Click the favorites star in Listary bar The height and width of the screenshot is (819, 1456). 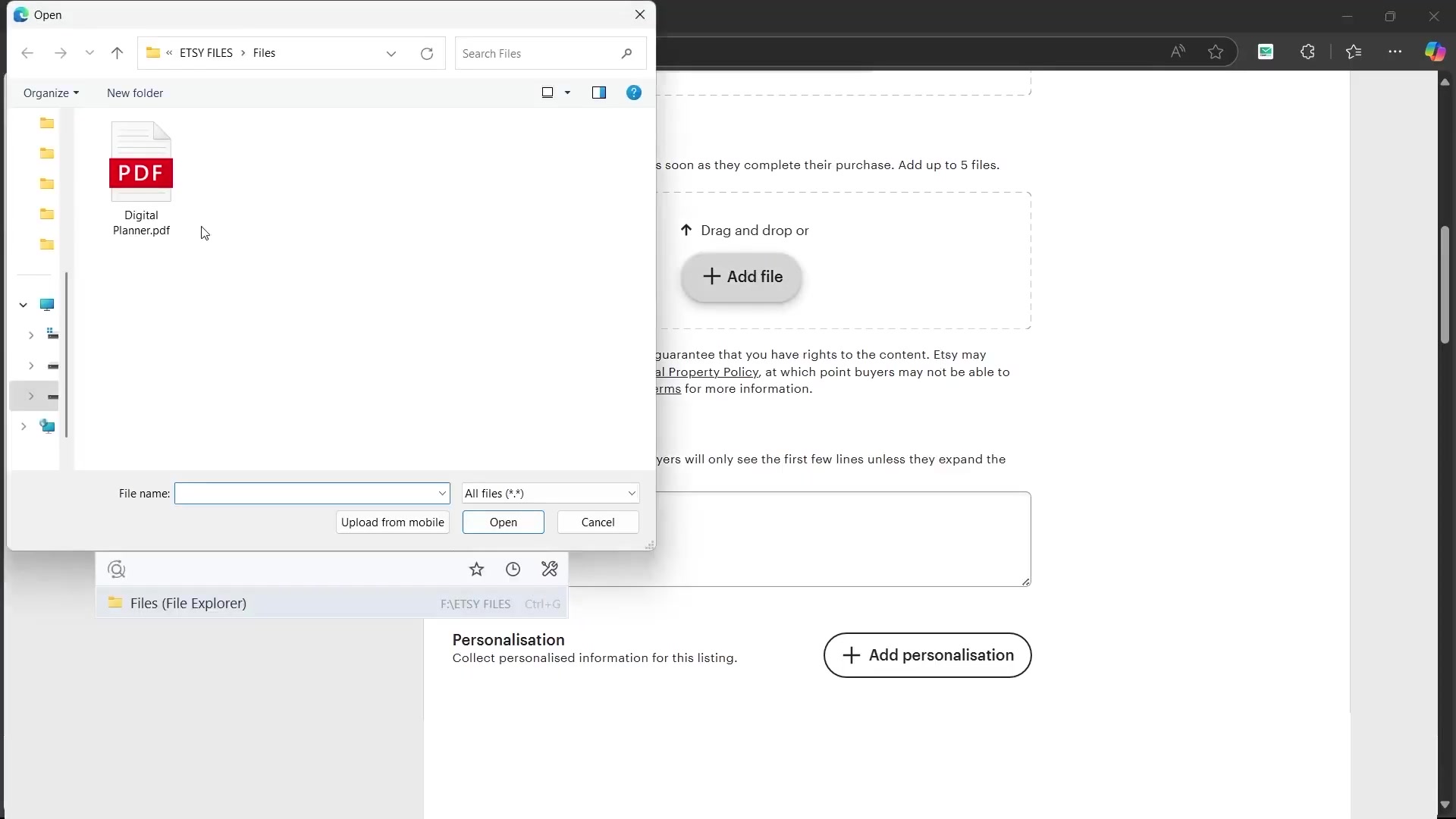(476, 570)
